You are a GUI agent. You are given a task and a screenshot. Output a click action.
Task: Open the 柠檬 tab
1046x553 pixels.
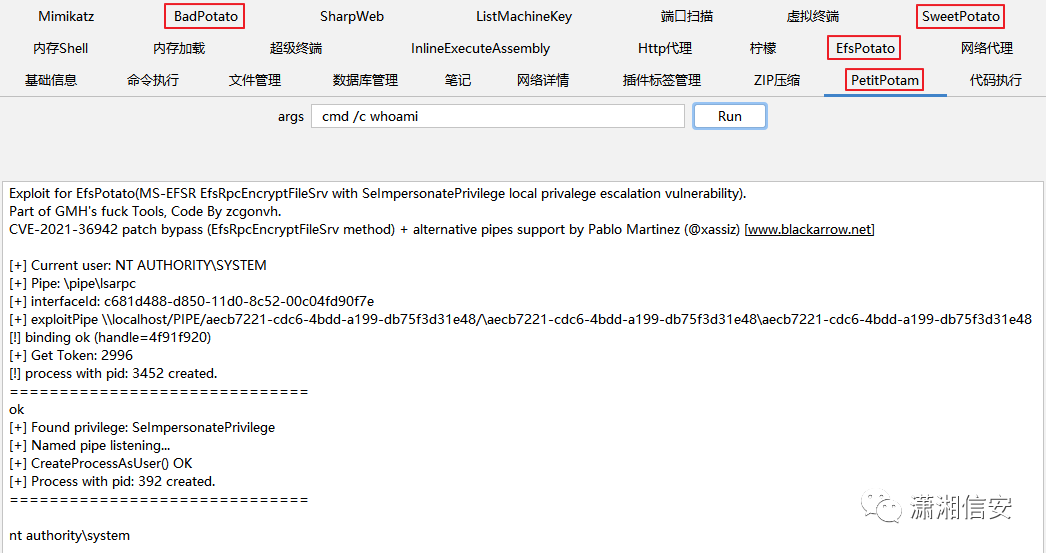pos(763,48)
